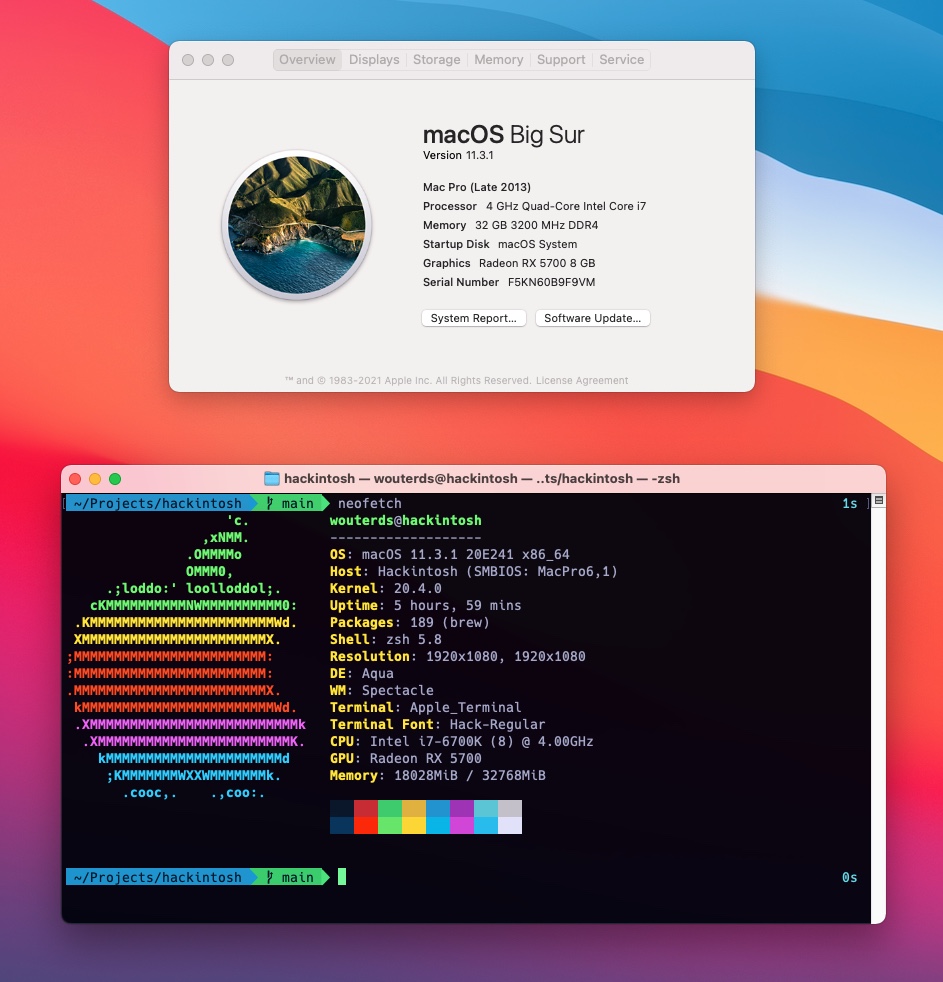Click the Terminal Font Hack-Regular line

pyautogui.click(x=438, y=724)
